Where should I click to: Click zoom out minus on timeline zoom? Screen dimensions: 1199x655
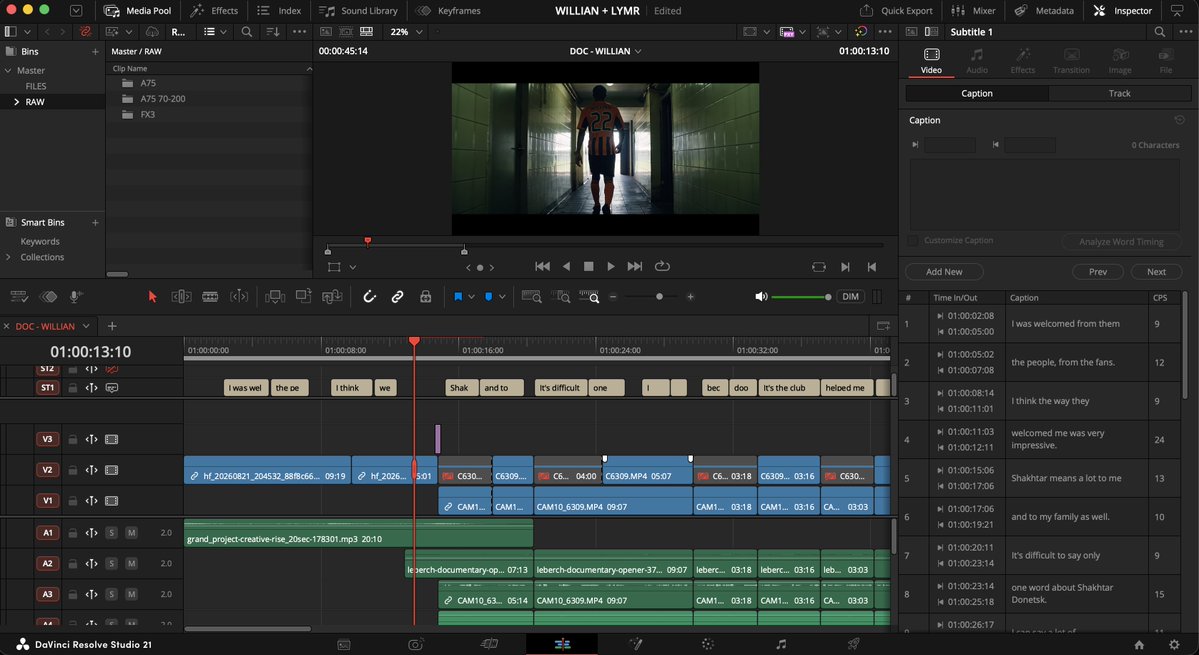click(x=613, y=297)
